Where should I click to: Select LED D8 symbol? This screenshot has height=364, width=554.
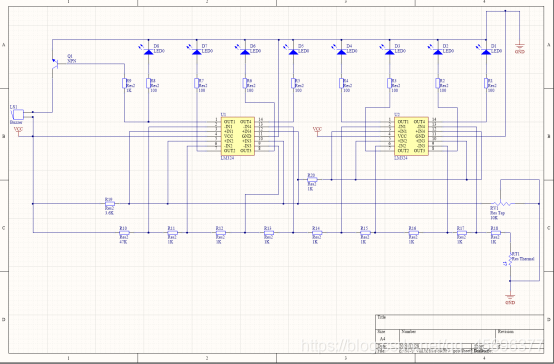click(x=148, y=52)
